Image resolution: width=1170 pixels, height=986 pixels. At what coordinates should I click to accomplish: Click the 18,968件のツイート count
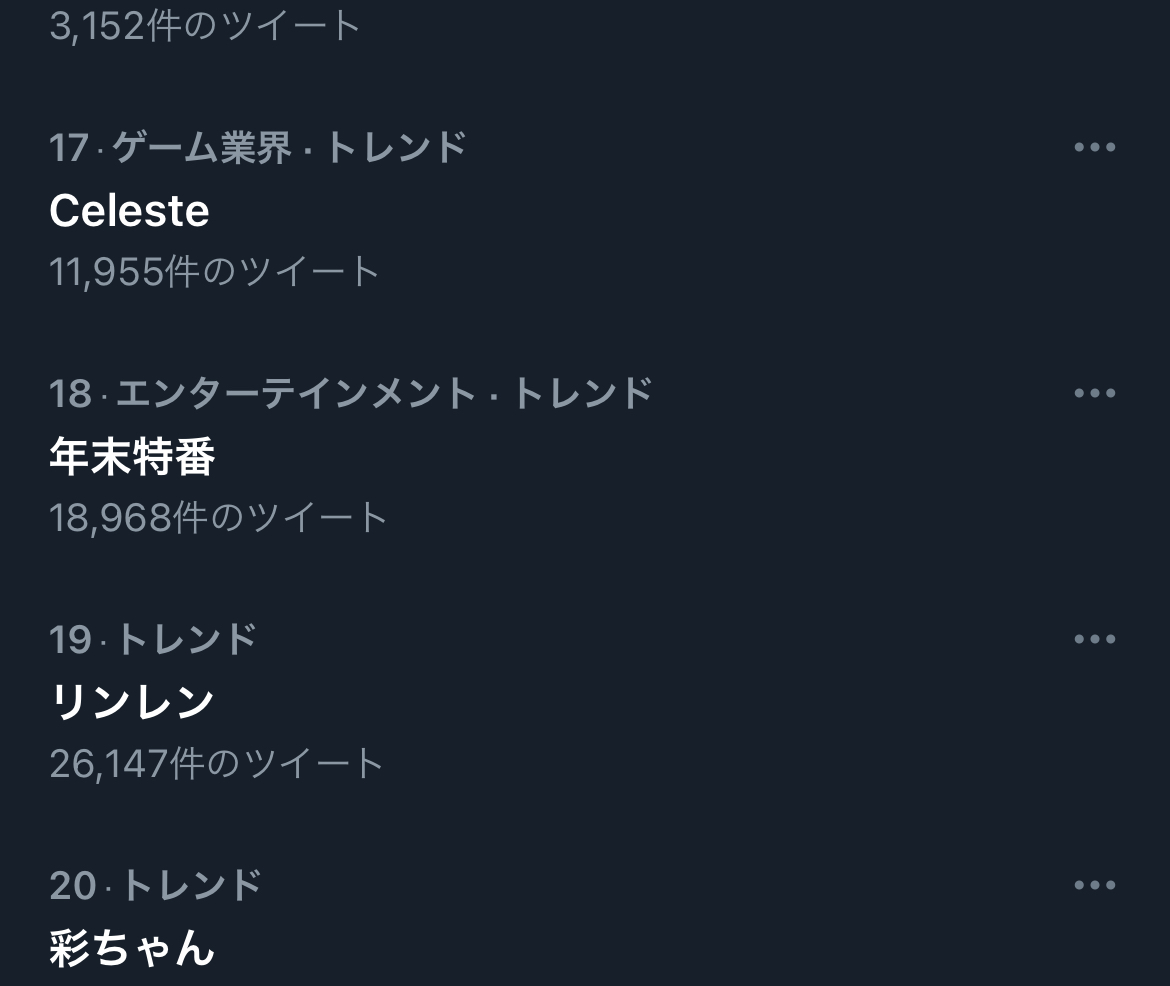tap(218, 517)
